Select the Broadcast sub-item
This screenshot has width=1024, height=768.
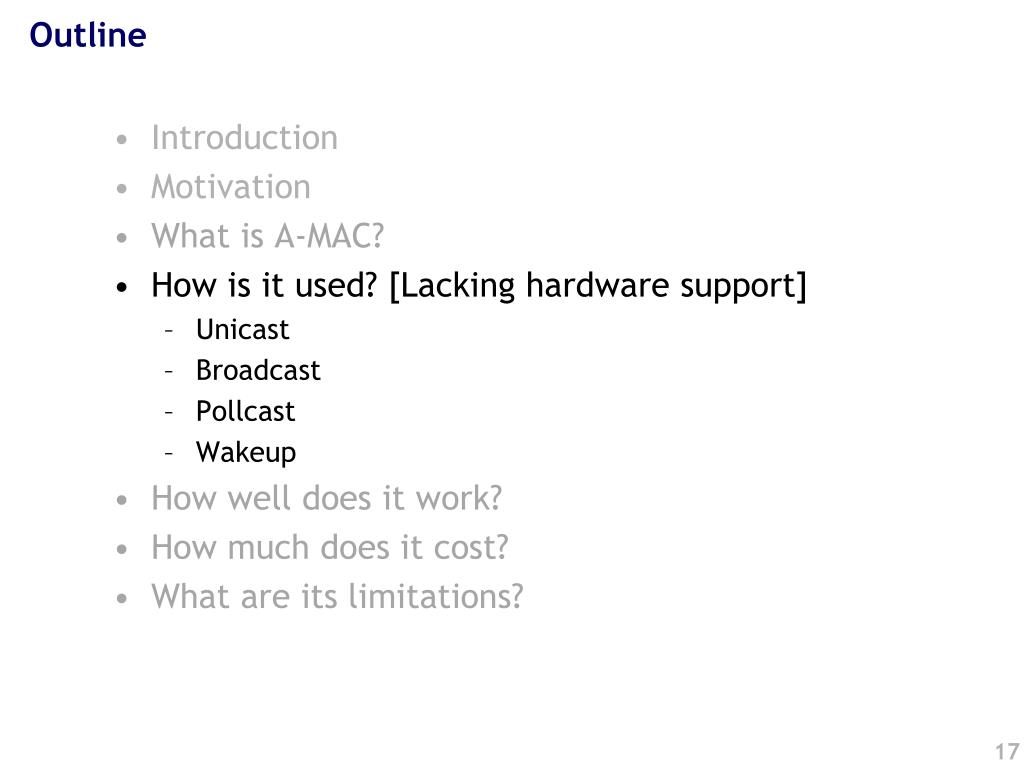pyautogui.click(x=258, y=371)
